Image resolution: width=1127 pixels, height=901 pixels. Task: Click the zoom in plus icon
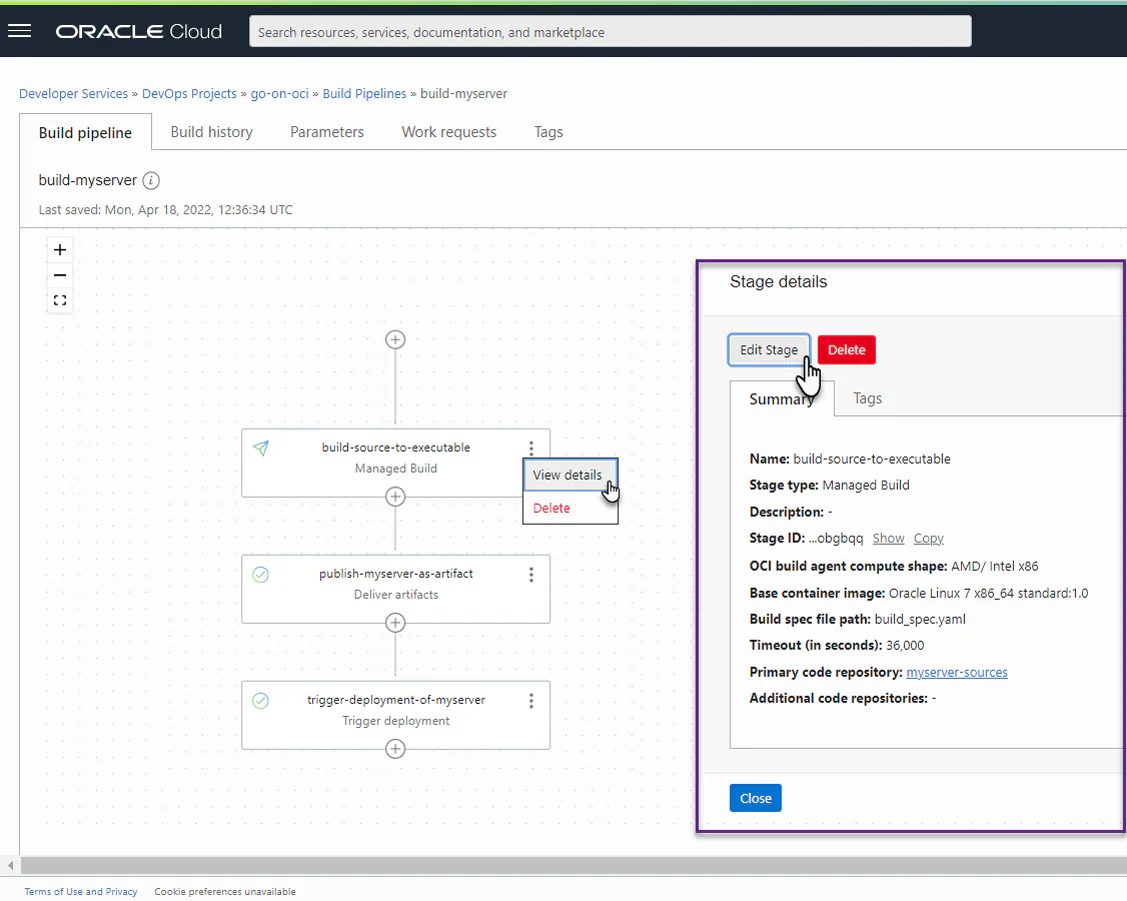[x=60, y=250]
